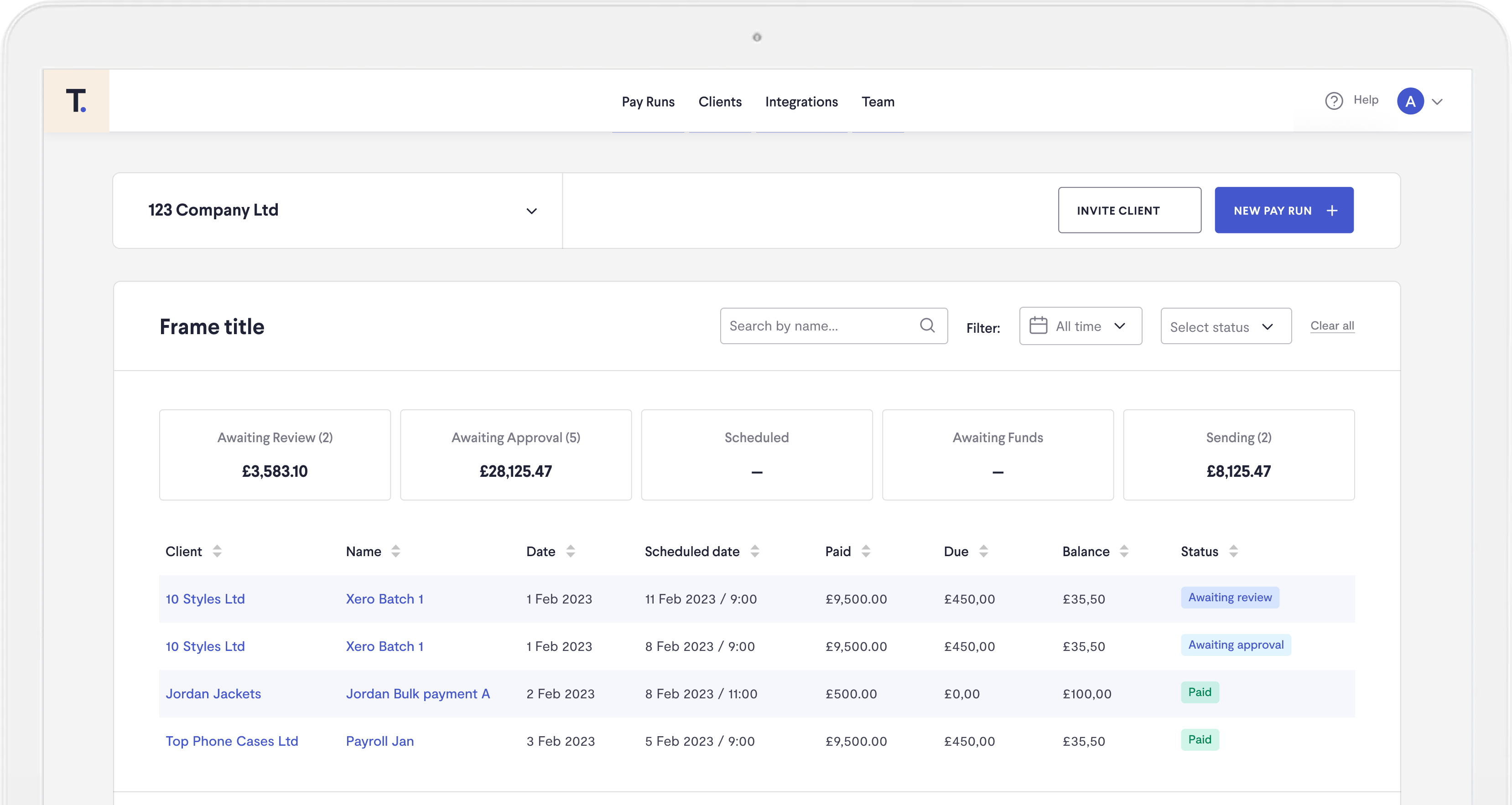Go to Pay Runs tab
This screenshot has height=805, width=1512.
coord(648,102)
